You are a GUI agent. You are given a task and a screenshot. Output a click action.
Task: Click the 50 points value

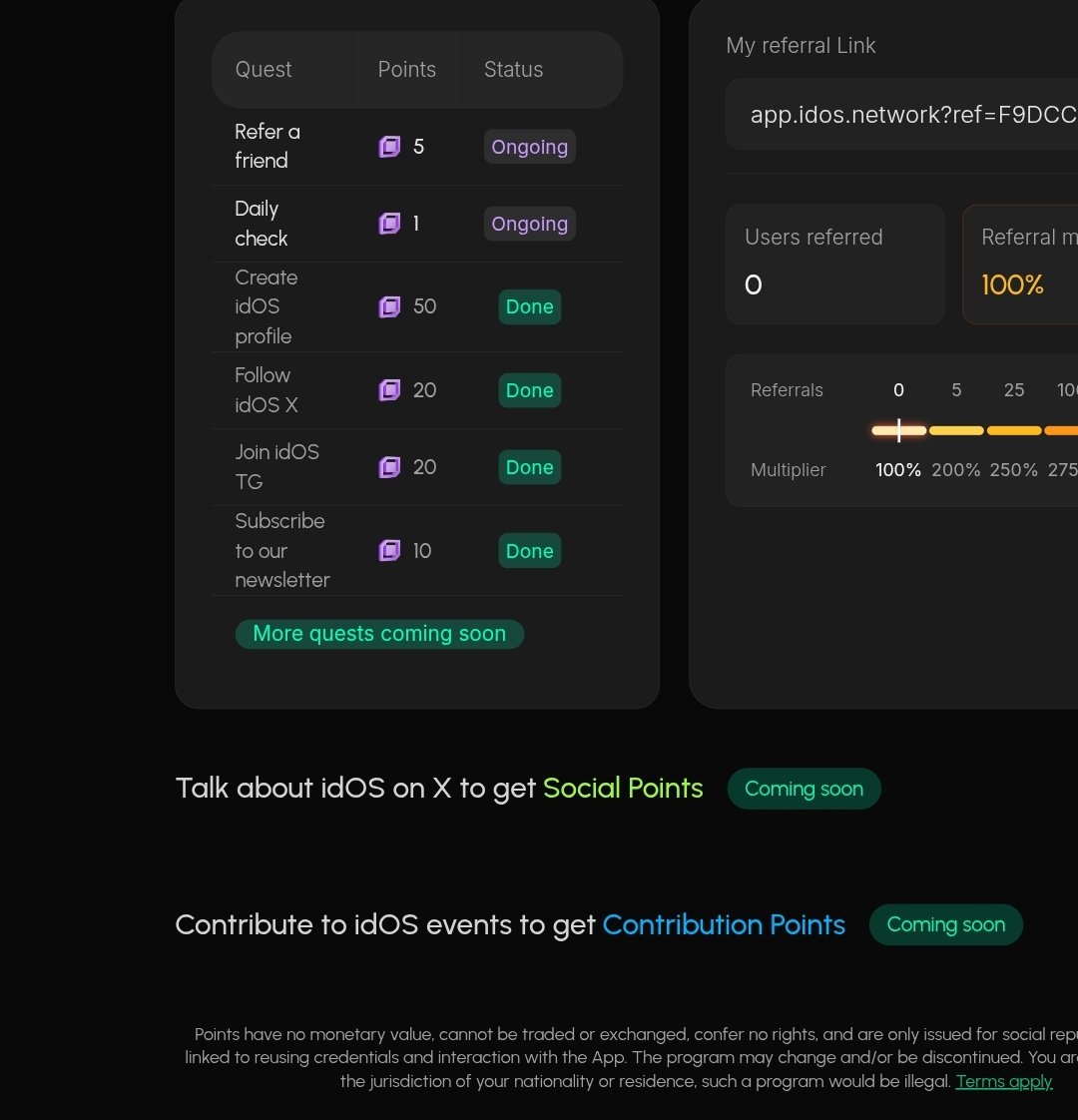click(x=424, y=307)
